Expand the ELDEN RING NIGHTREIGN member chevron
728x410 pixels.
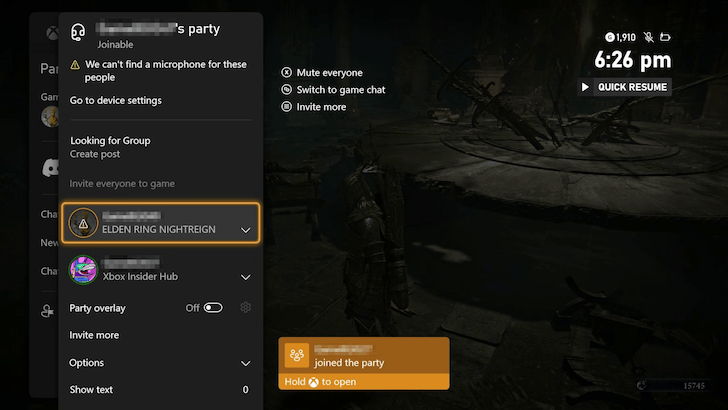[x=246, y=230]
